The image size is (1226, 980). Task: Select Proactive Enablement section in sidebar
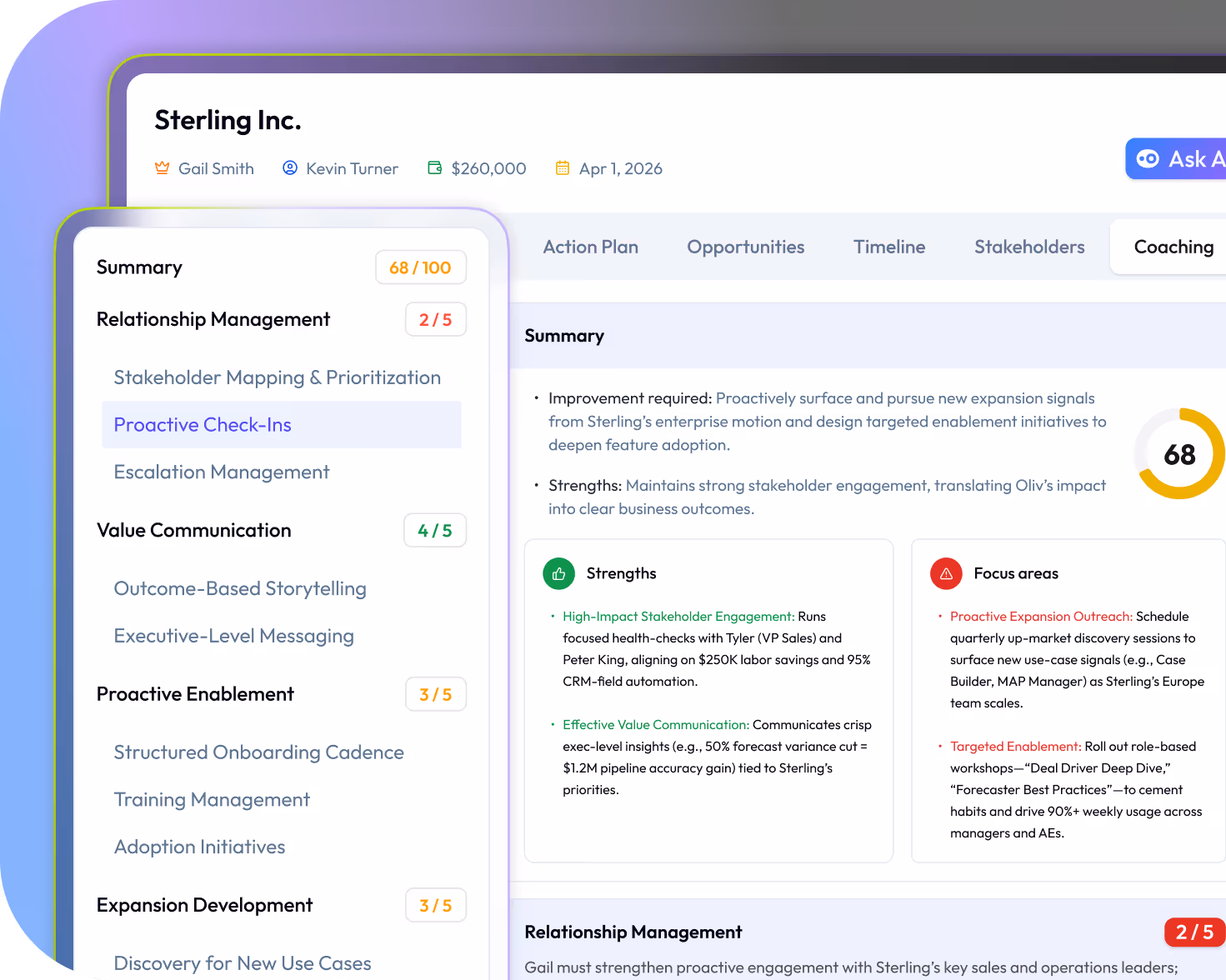coord(195,694)
